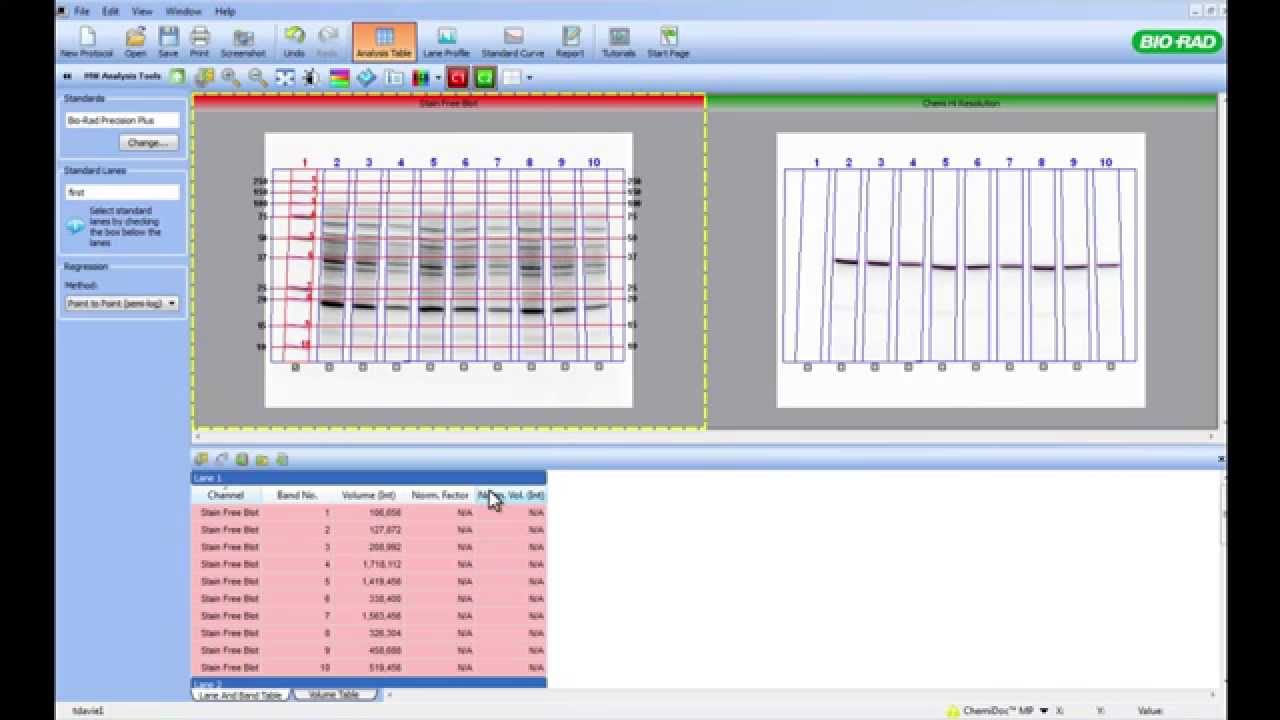
Task: Click the image transform icon
Action: click(312, 77)
